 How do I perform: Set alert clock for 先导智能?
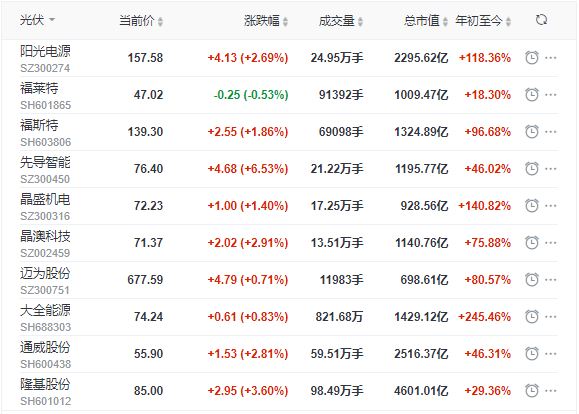click(x=532, y=169)
